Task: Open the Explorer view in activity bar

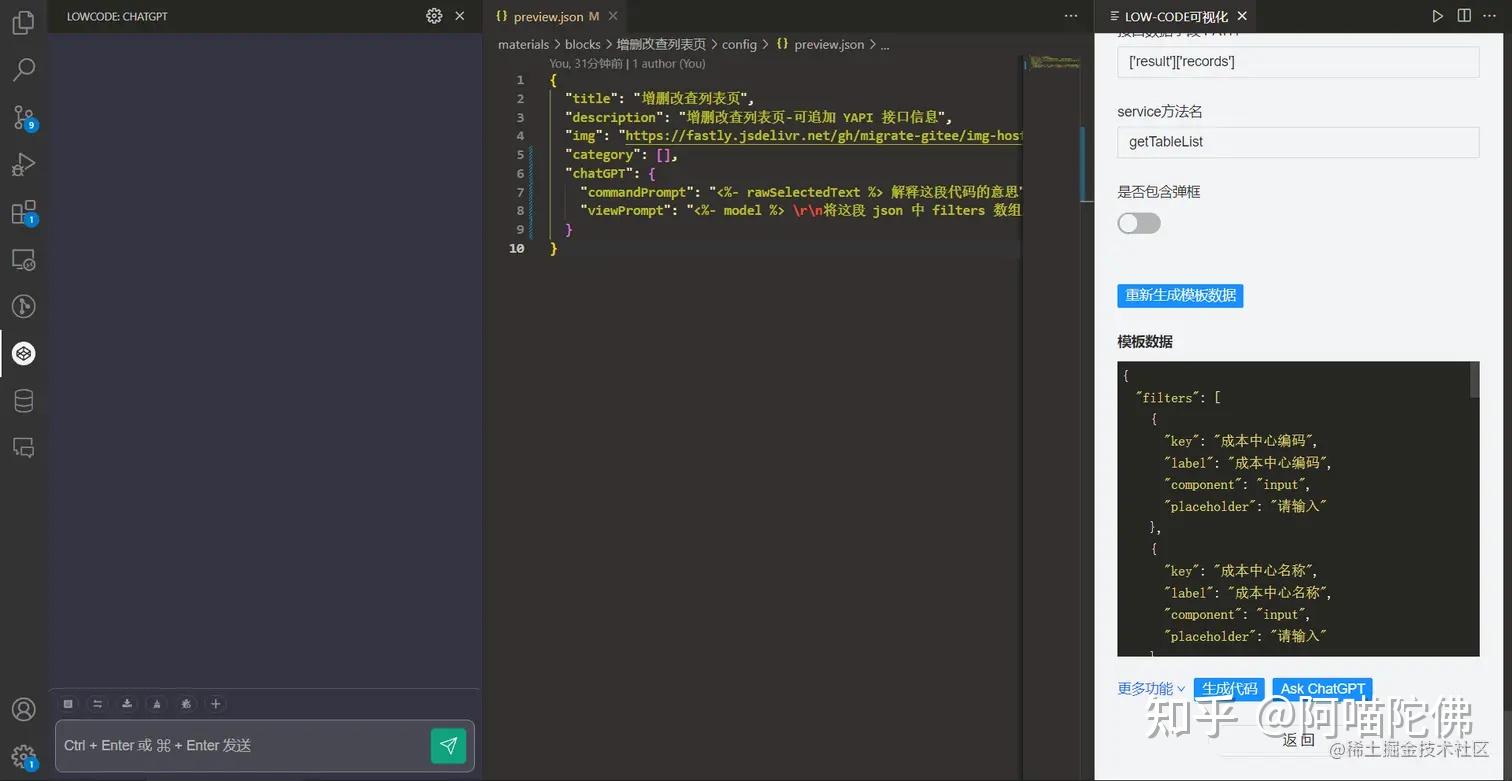Action: (23, 22)
